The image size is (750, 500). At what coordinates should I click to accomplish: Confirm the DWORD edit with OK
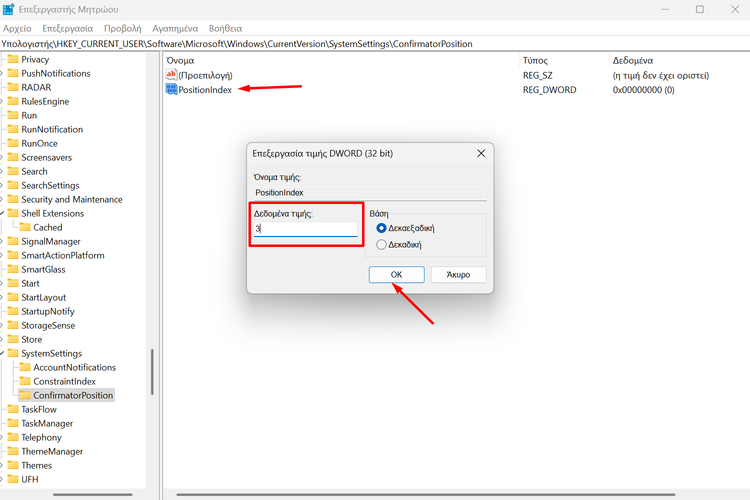pyautogui.click(x=397, y=275)
